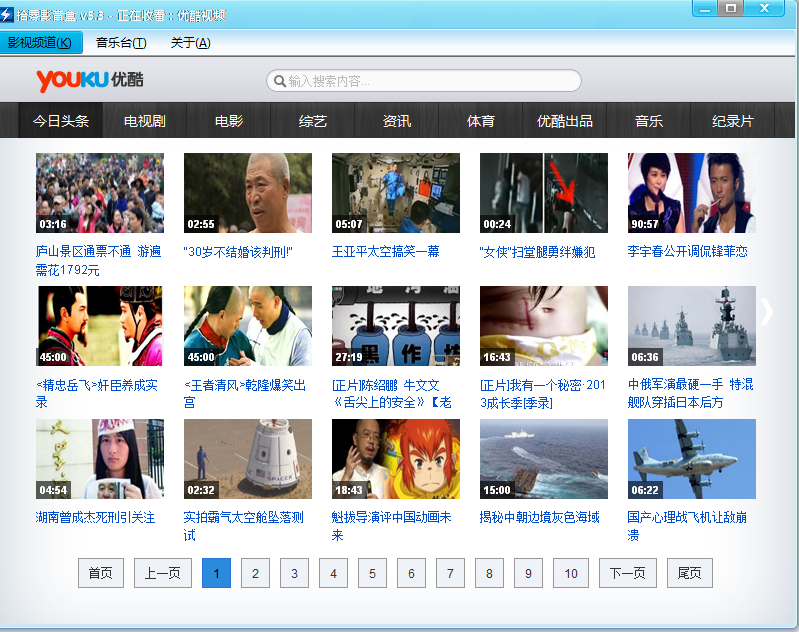Click the search magnifier icon

[277, 81]
